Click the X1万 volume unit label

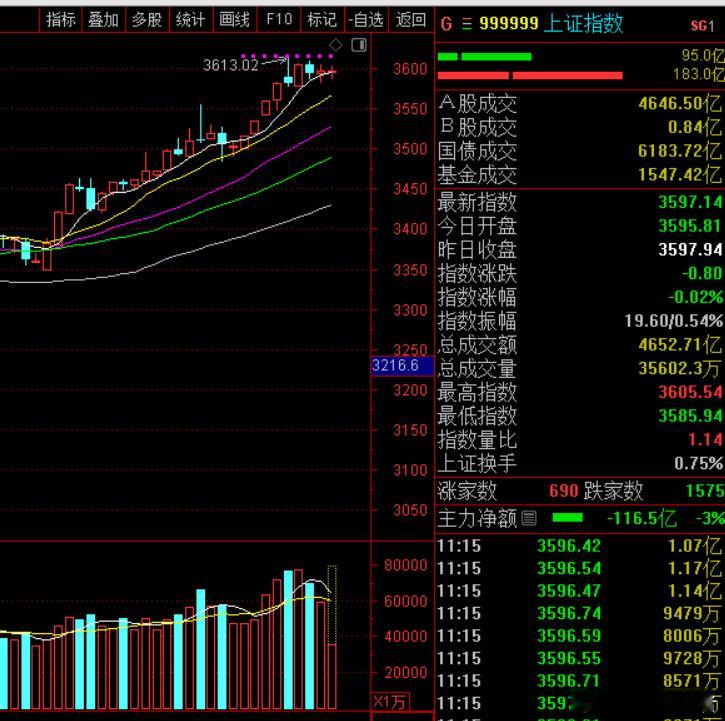[x=389, y=702]
